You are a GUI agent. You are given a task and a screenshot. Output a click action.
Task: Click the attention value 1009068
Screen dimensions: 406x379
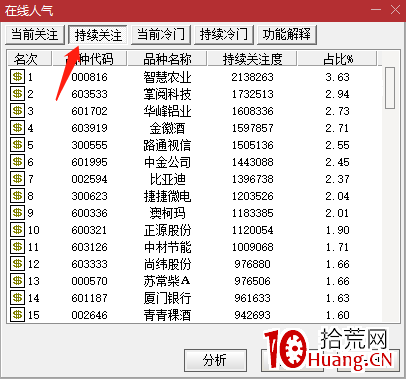tap(252, 247)
